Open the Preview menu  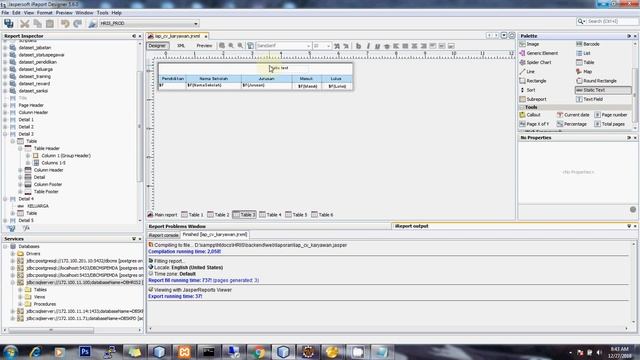64,13
